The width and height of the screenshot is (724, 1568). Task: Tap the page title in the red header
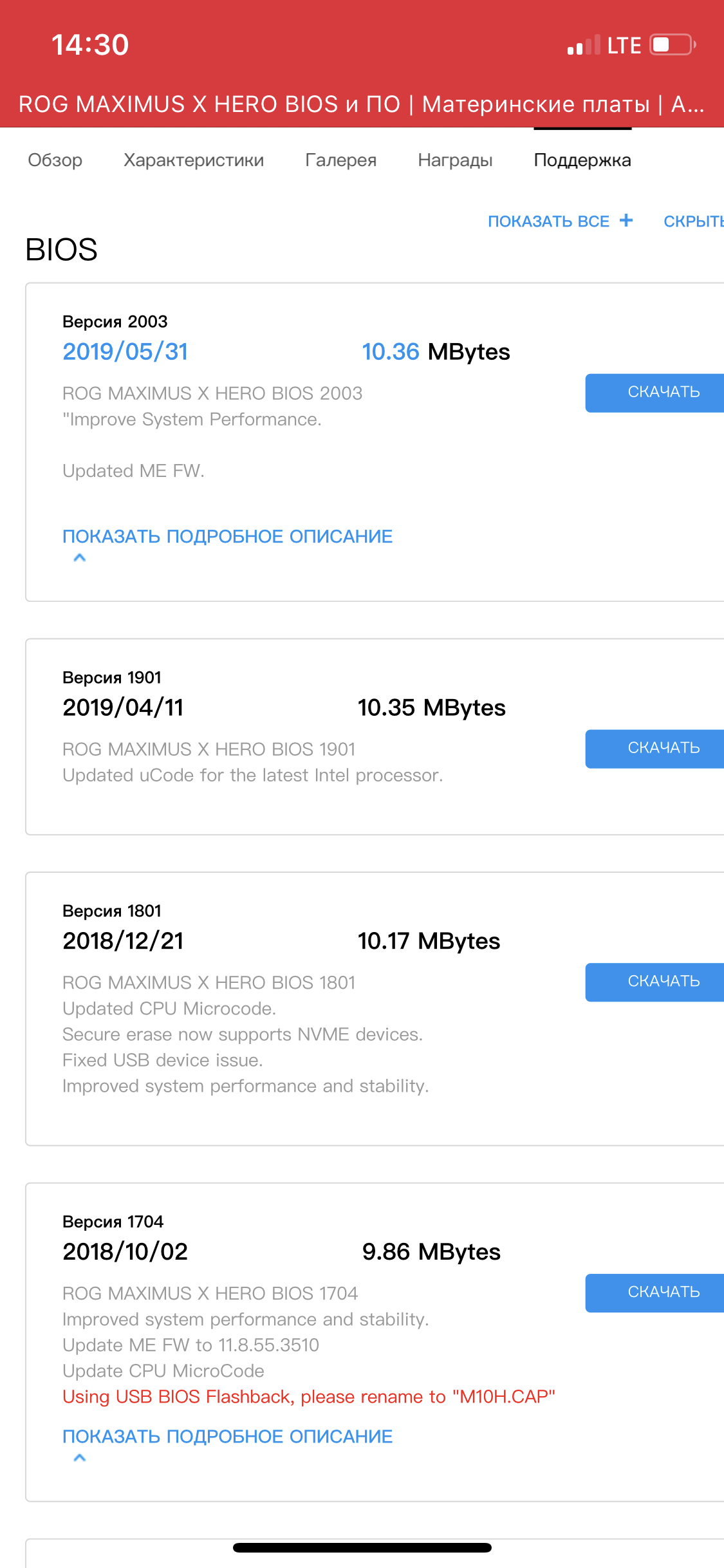pyautogui.click(x=362, y=104)
